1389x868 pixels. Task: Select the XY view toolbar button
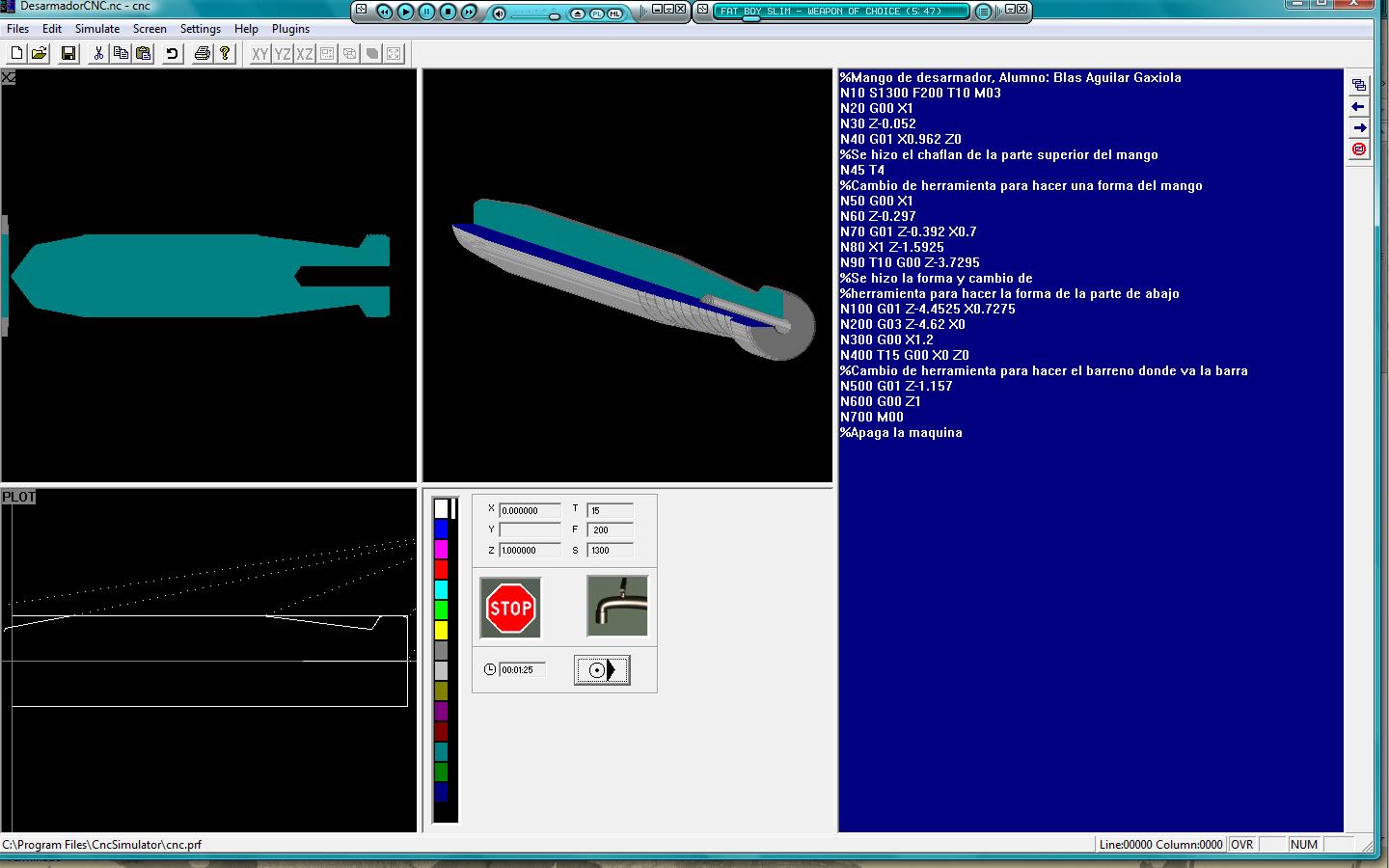(x=259, y=54)
